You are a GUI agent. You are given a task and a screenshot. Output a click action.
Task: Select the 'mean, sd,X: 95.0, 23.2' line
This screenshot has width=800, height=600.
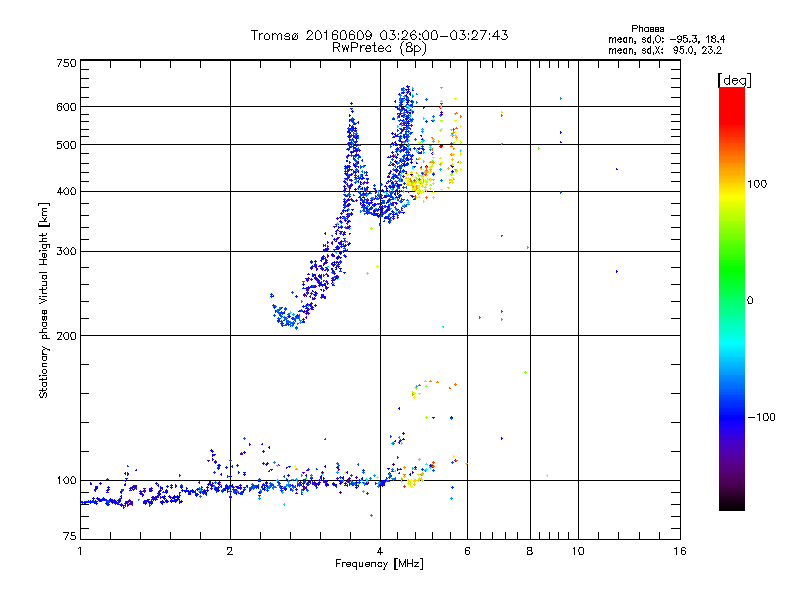tap(665, 50)
